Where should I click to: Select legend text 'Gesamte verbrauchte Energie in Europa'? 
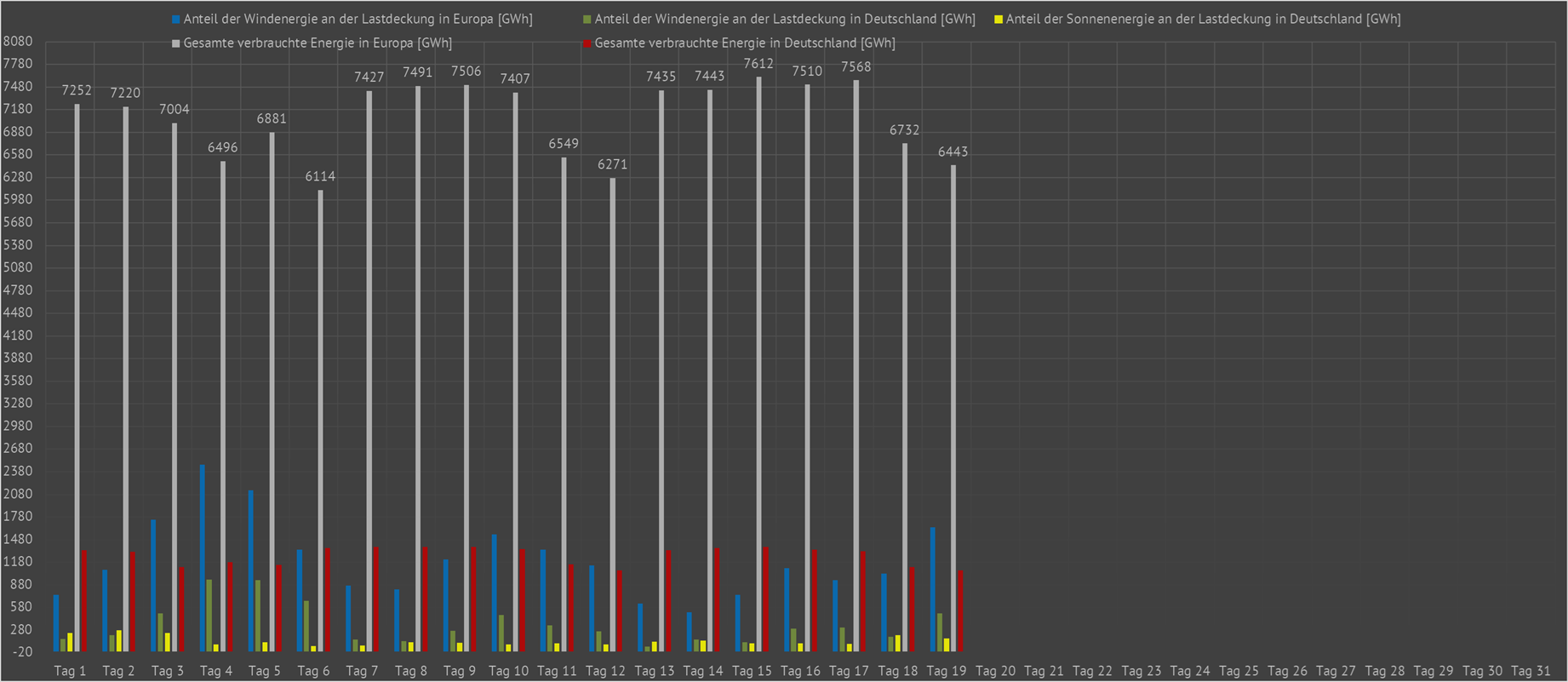(x=318, y=43)
